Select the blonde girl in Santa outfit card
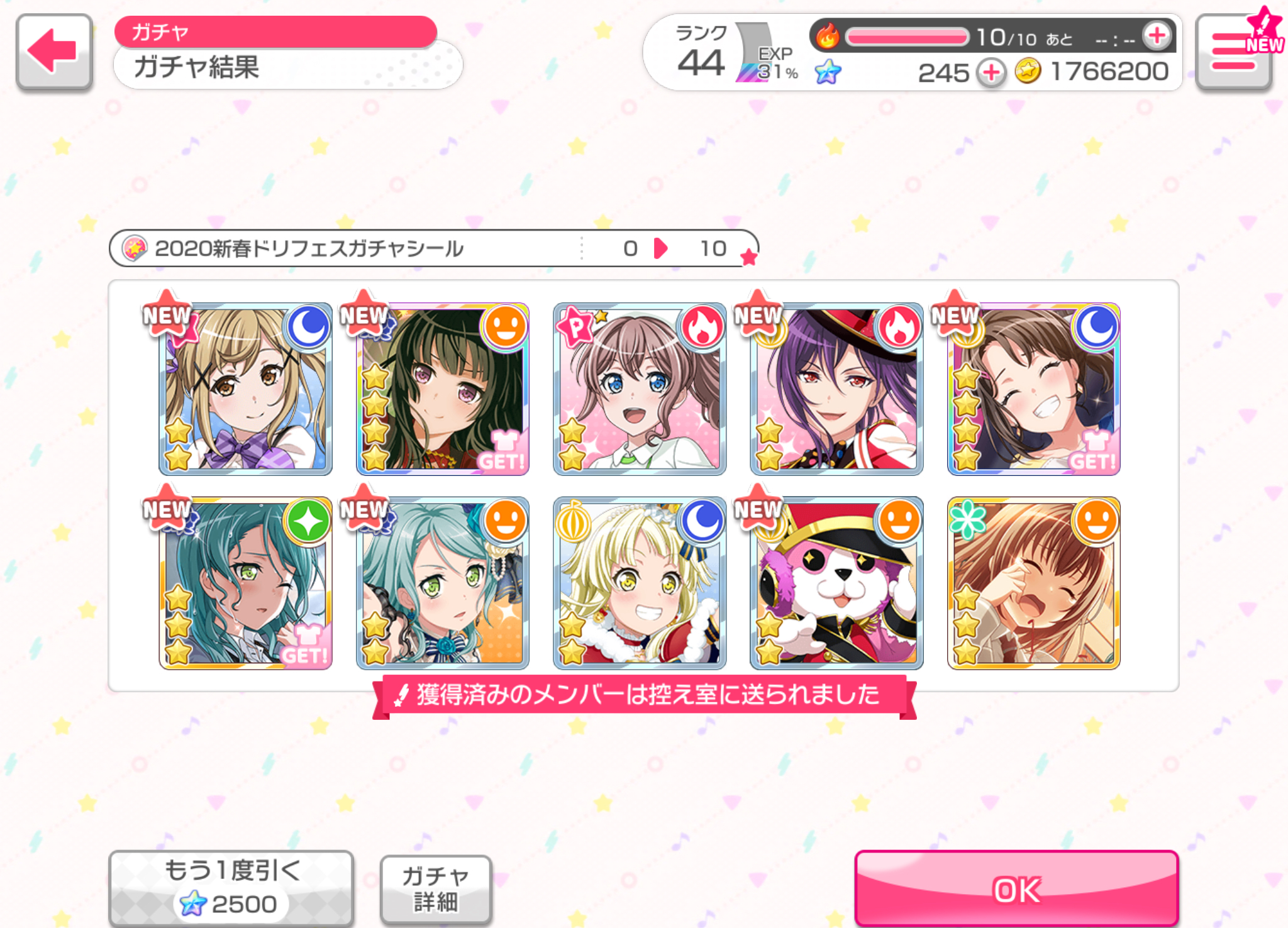Image resolution: width=1288 pixels, height=928 pixels. (640, 583)
